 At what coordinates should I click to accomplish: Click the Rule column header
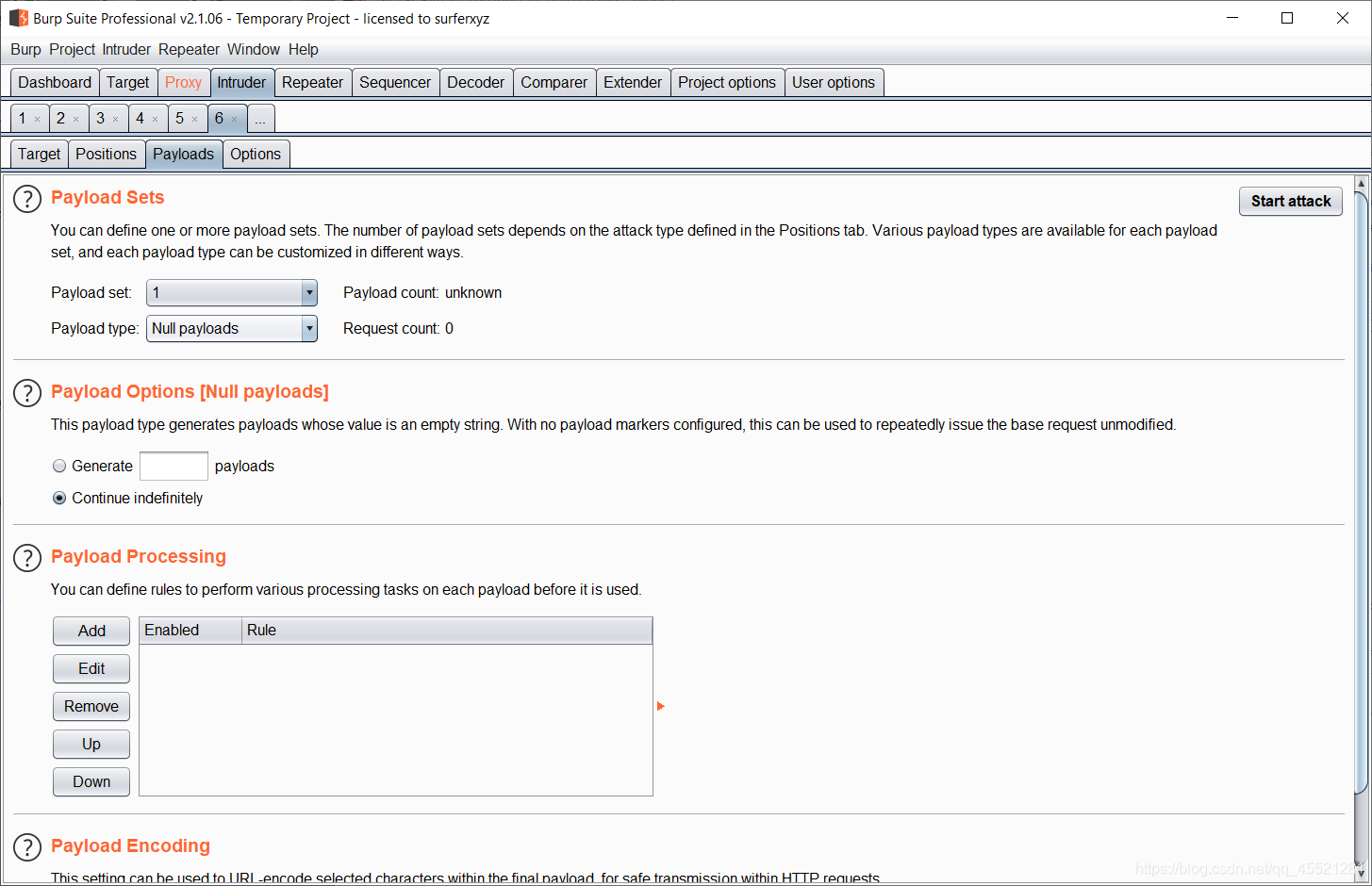(x=447, y=631)
